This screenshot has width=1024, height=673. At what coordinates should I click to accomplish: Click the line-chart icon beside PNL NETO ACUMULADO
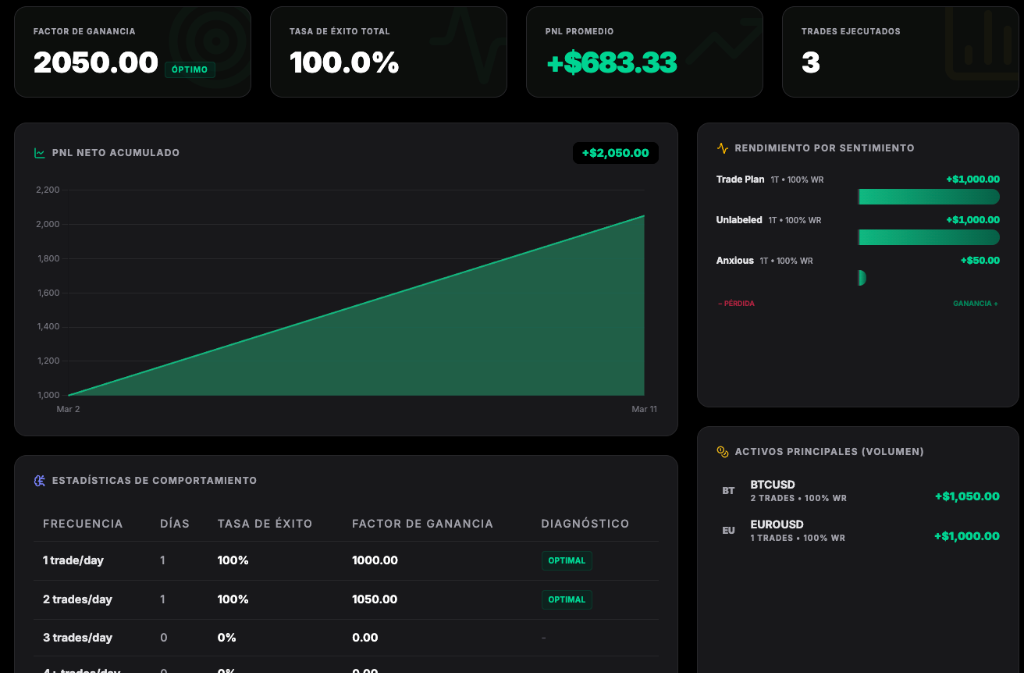pyautogui.click(x=38, y=152)
